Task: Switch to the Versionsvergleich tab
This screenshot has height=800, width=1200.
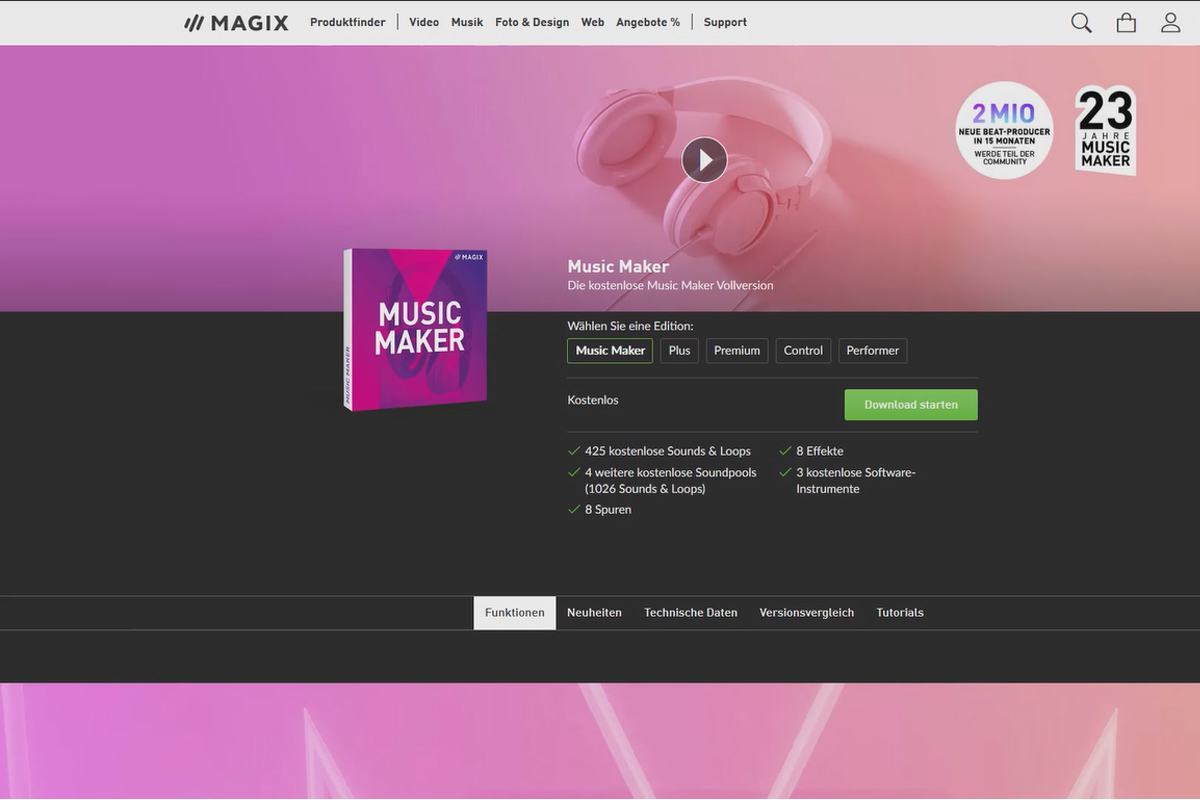Action: [x=807, y=613]
